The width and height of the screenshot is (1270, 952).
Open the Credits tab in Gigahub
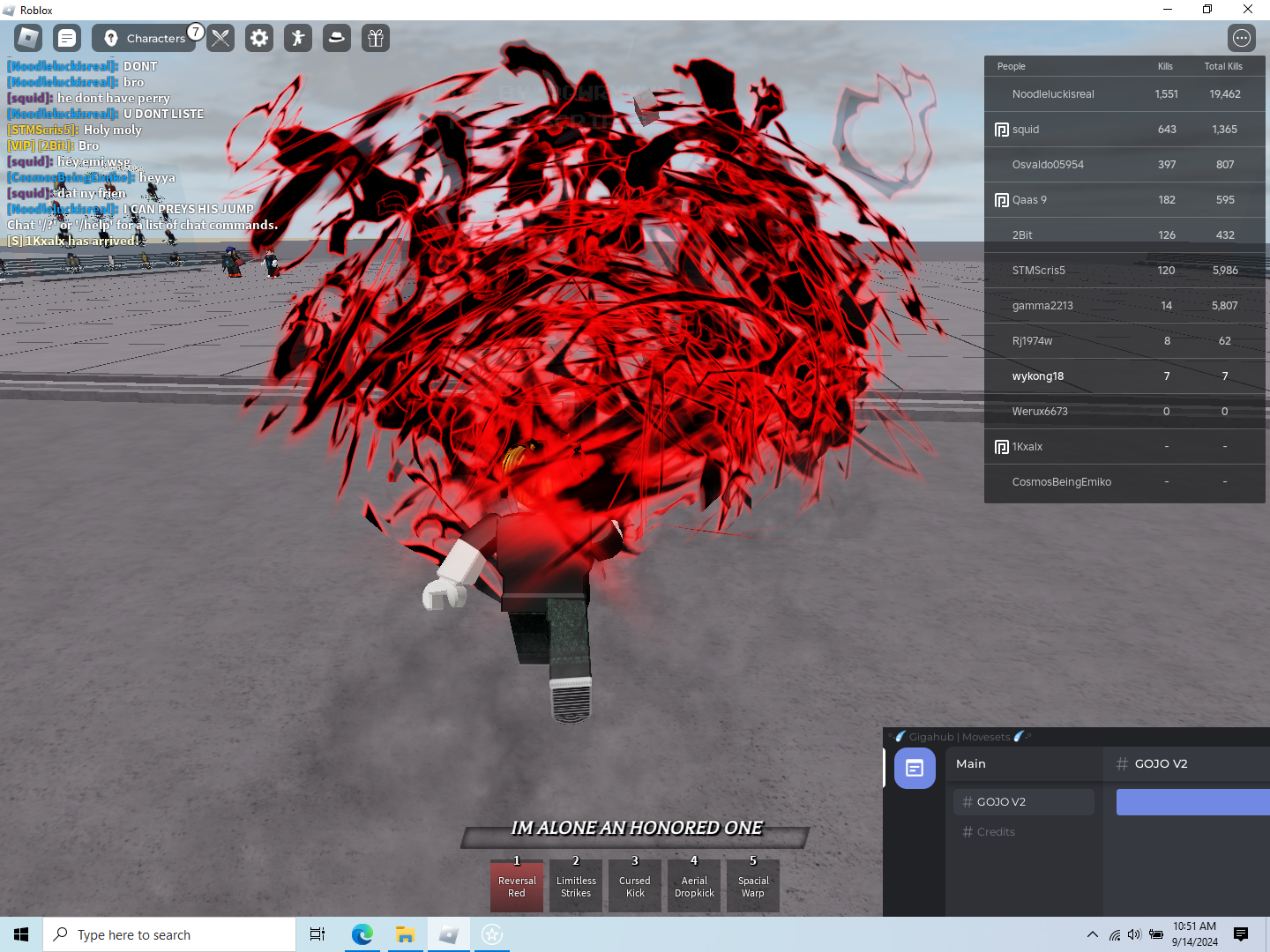click(1024, 832)
